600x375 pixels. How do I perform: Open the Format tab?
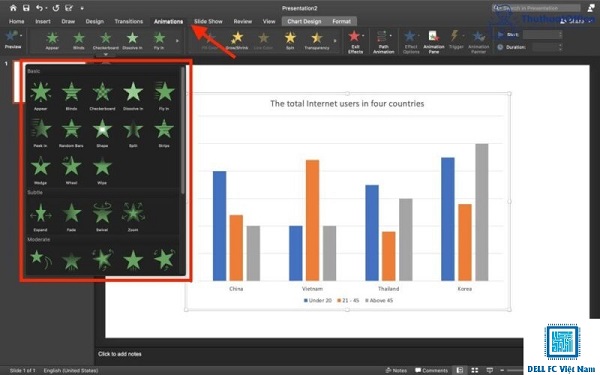(341, 21)
